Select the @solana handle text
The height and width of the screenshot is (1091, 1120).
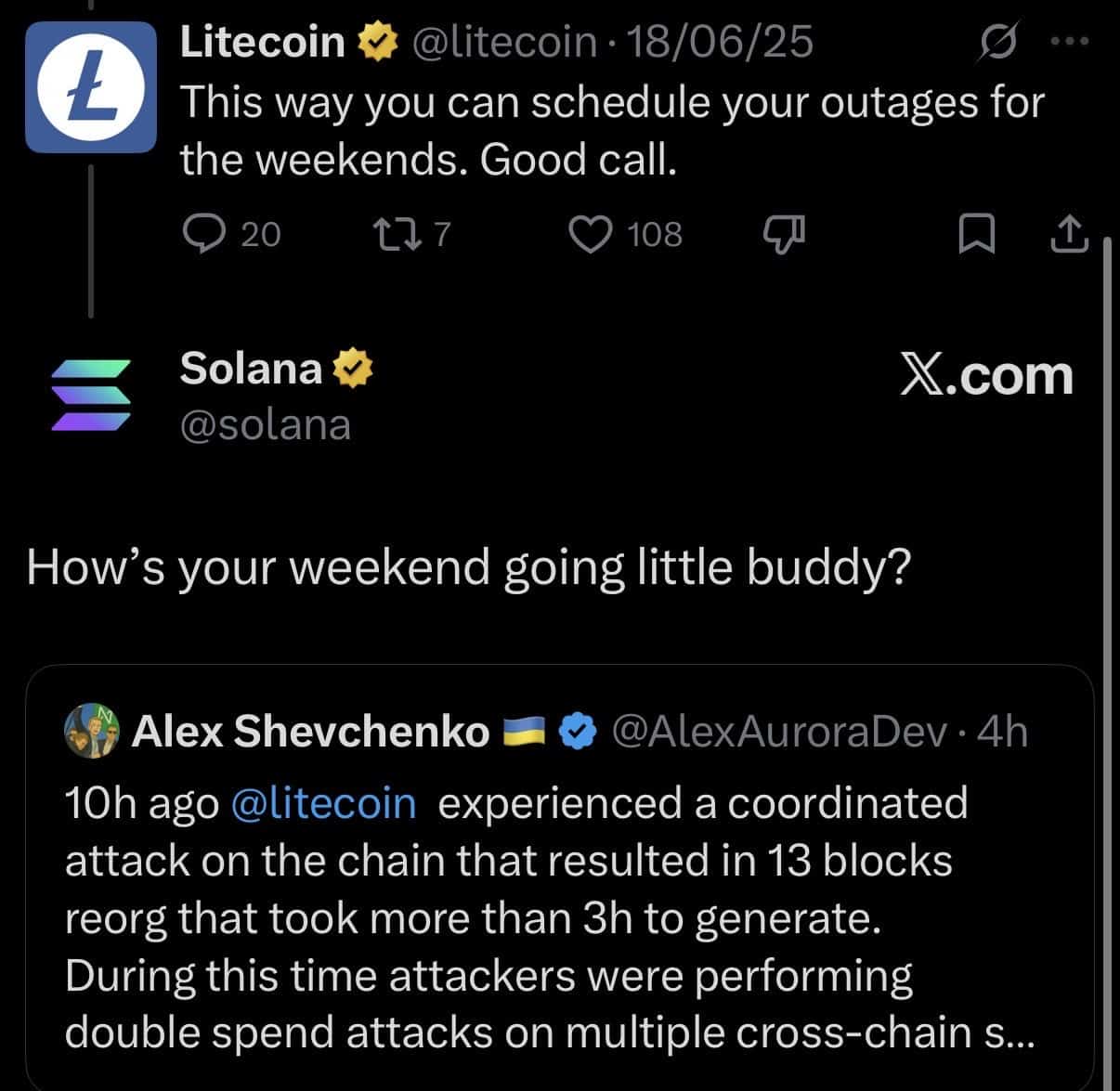click(265, 425)
